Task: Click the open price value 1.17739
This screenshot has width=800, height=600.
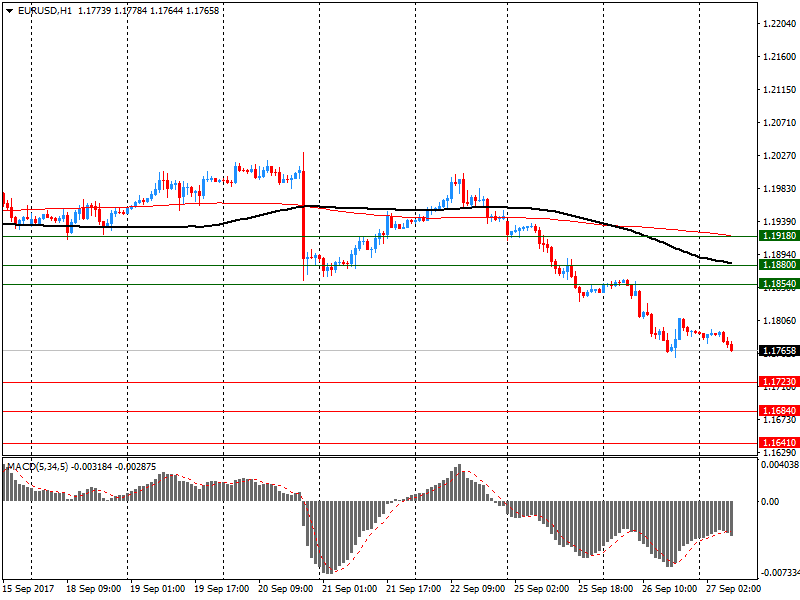Action: point(94,11)
